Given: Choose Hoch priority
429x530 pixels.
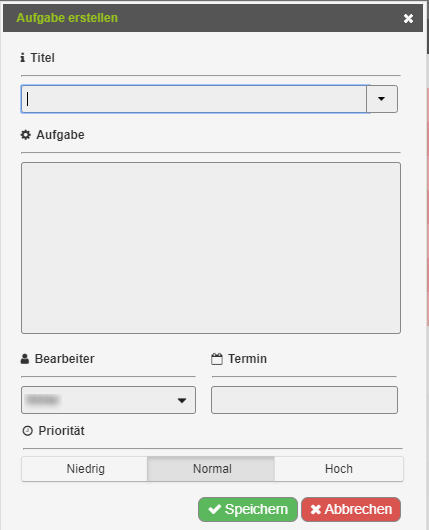Looking at the screenshot, I should click(x=339, y=469).
